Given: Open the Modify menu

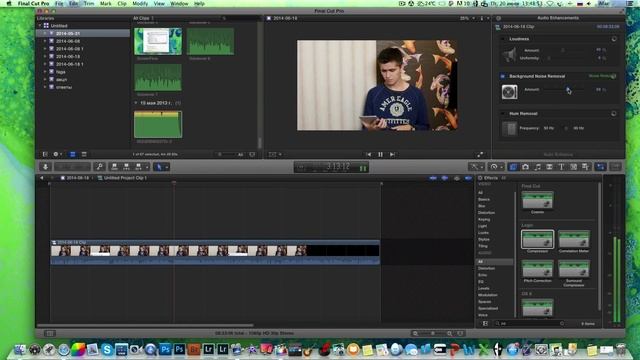Looking at the screenshot, I should click(140, 4).
